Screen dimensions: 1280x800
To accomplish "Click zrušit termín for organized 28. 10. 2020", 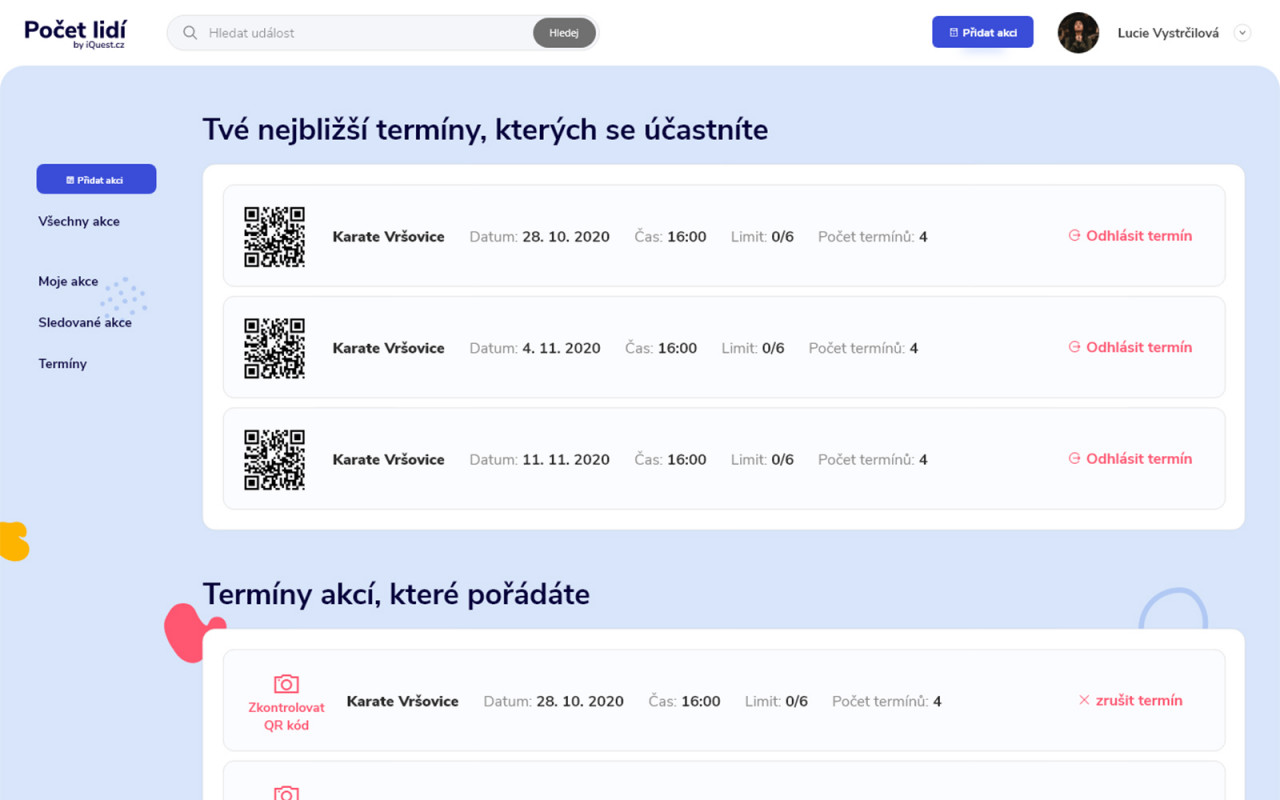I will [x=1130, y=700].
